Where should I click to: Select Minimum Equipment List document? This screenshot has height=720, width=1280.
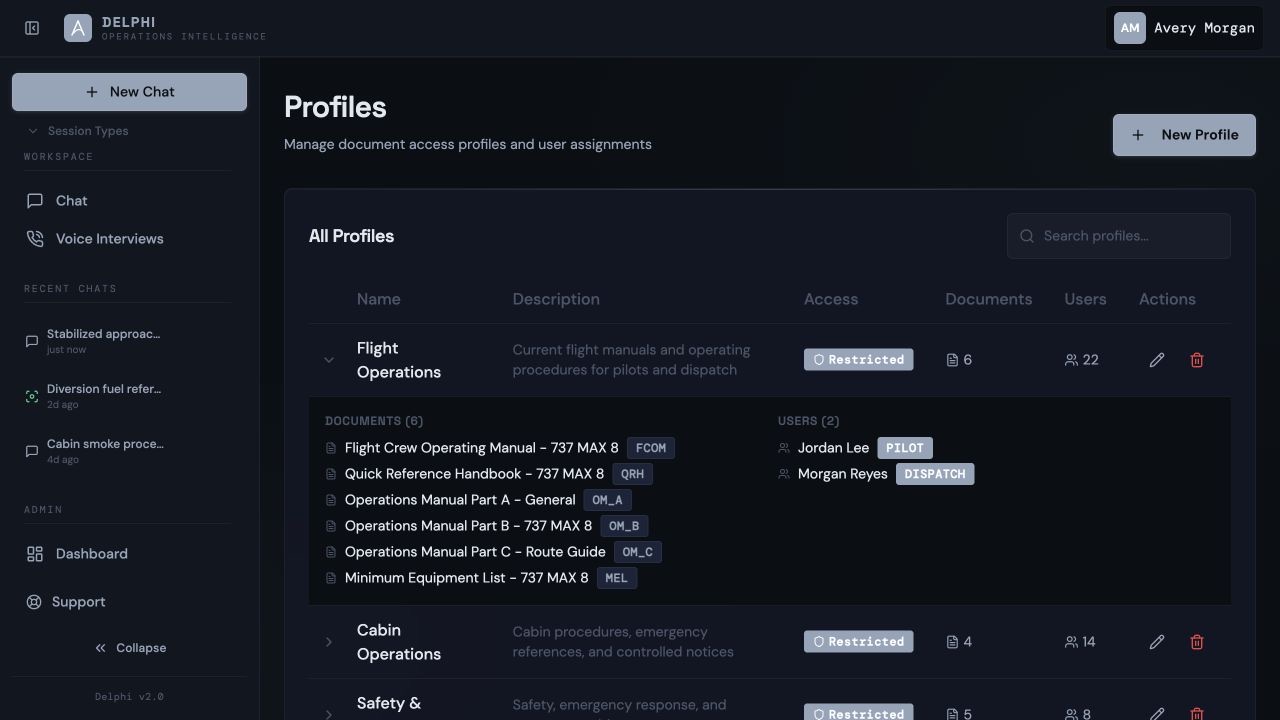pos(466,578)
